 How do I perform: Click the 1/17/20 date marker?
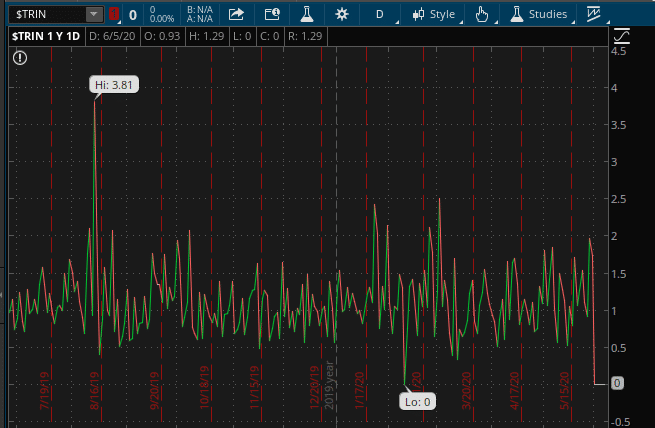(359, 390)
